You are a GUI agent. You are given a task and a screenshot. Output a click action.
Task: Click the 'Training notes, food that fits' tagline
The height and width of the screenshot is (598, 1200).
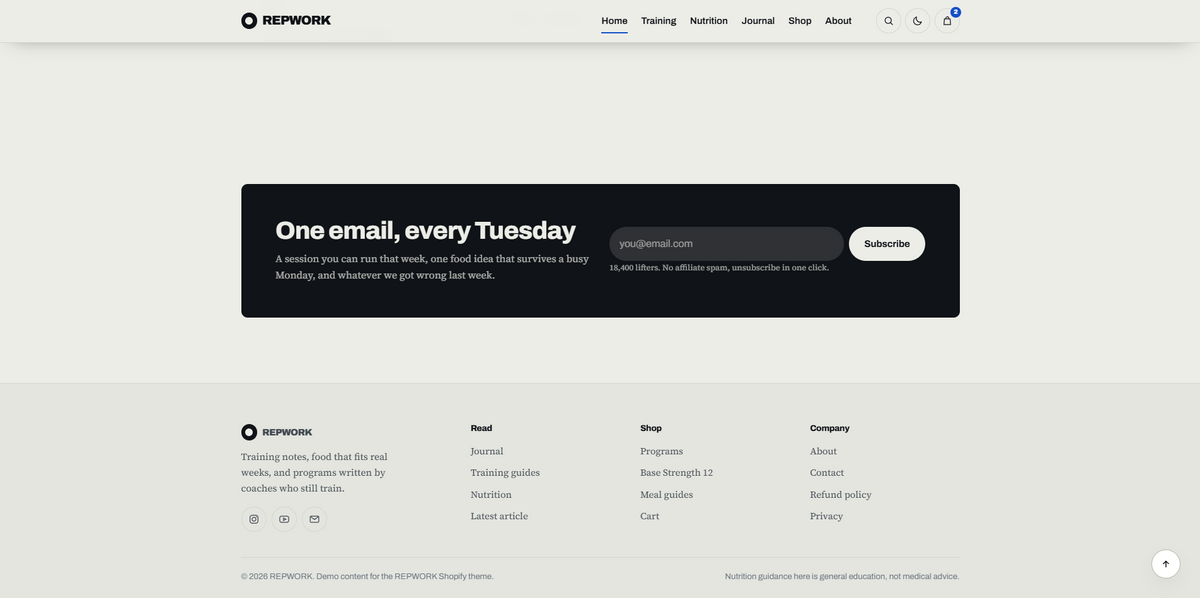pyautogui.click(x=314, y=473)
